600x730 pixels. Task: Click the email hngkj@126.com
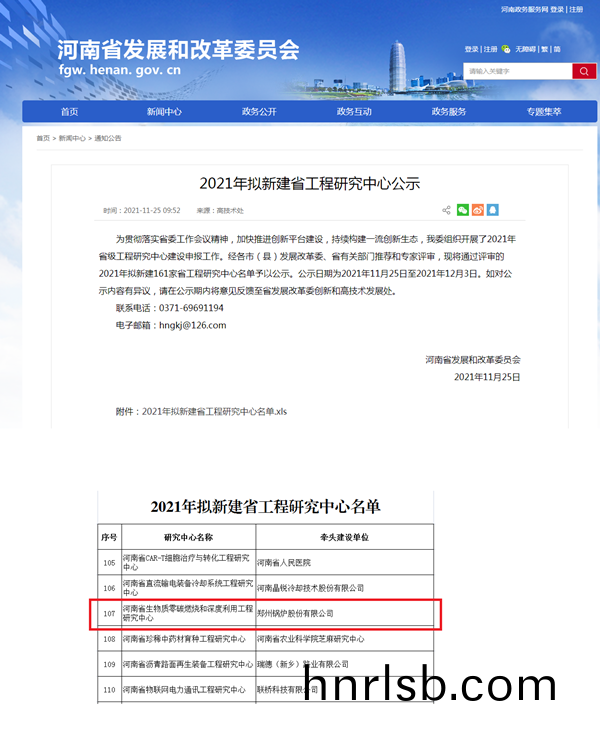point(193,325)
